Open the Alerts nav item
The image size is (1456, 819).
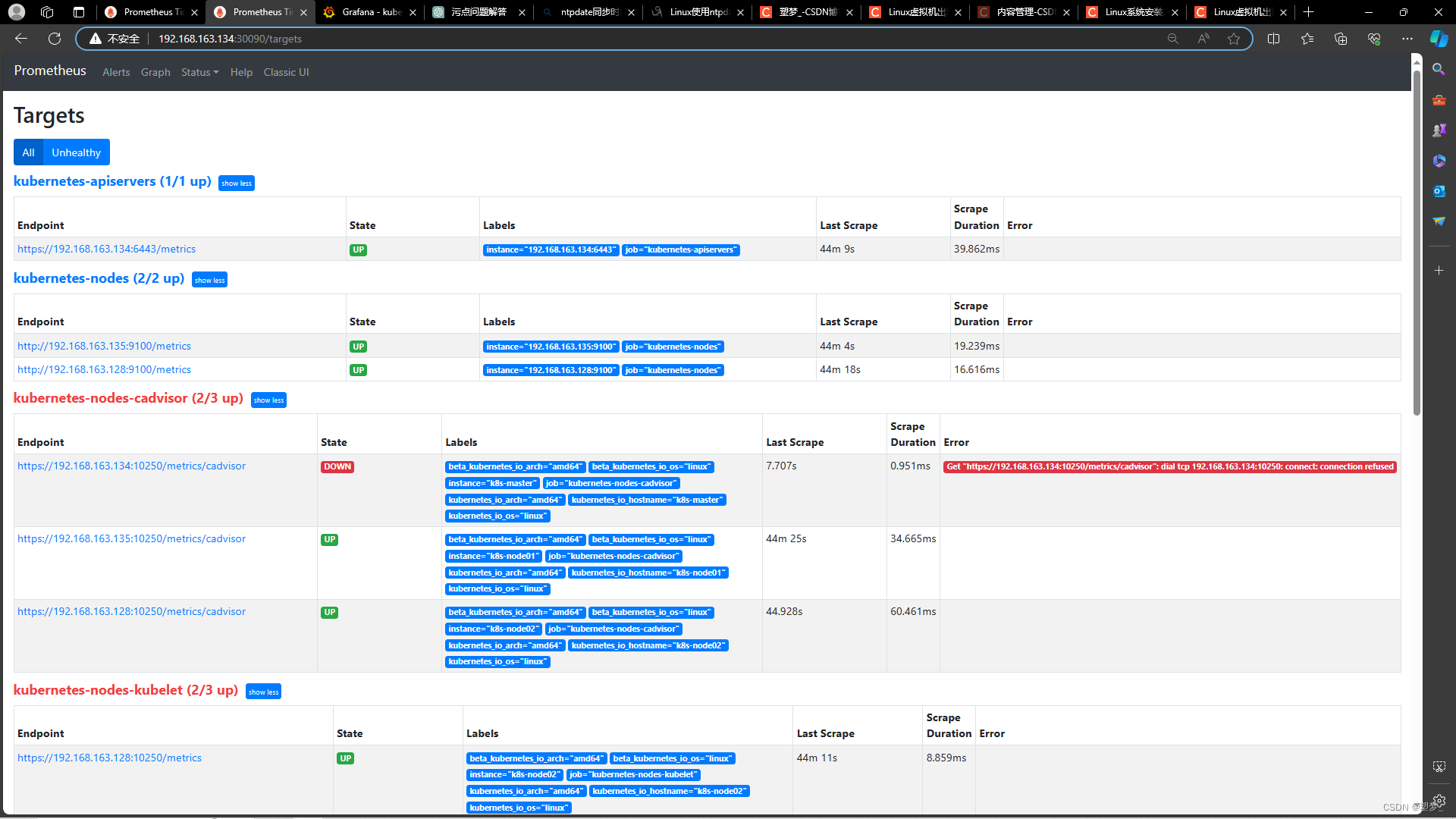coord(116,72)
